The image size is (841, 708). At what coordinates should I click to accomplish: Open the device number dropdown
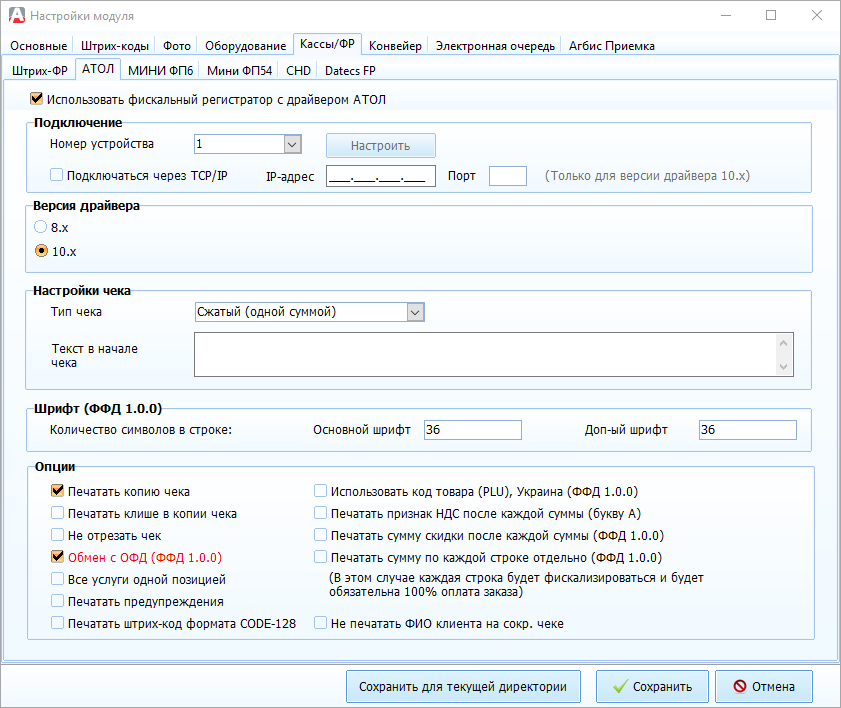[x=292, y=145]
